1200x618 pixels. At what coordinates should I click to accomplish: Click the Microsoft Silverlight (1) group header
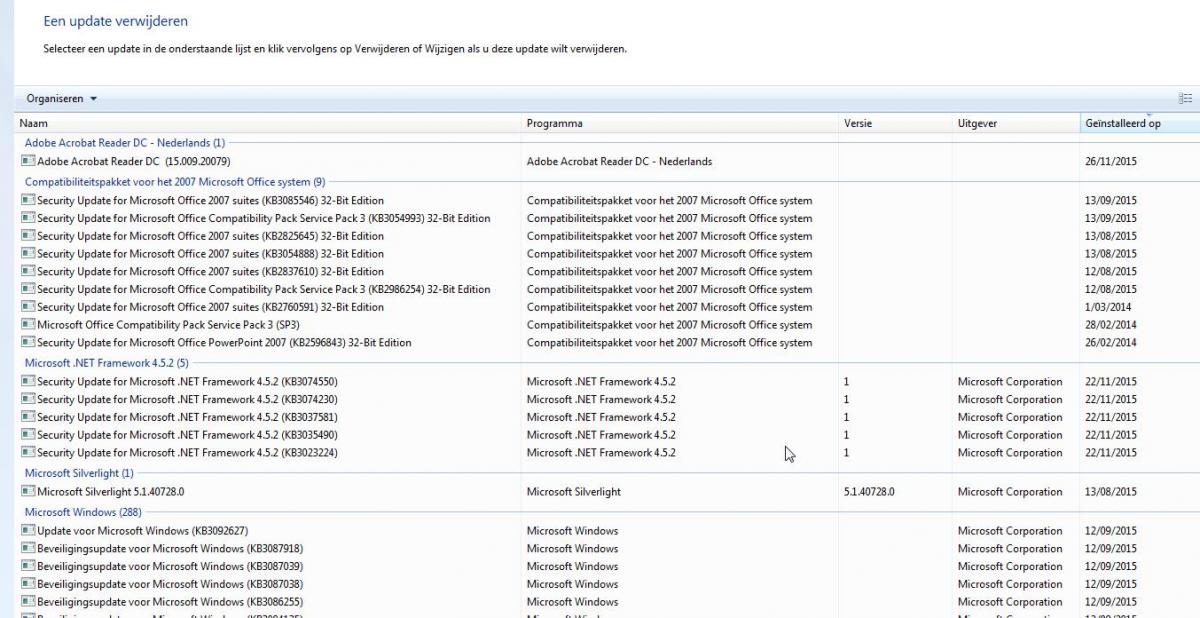[79, 473]
